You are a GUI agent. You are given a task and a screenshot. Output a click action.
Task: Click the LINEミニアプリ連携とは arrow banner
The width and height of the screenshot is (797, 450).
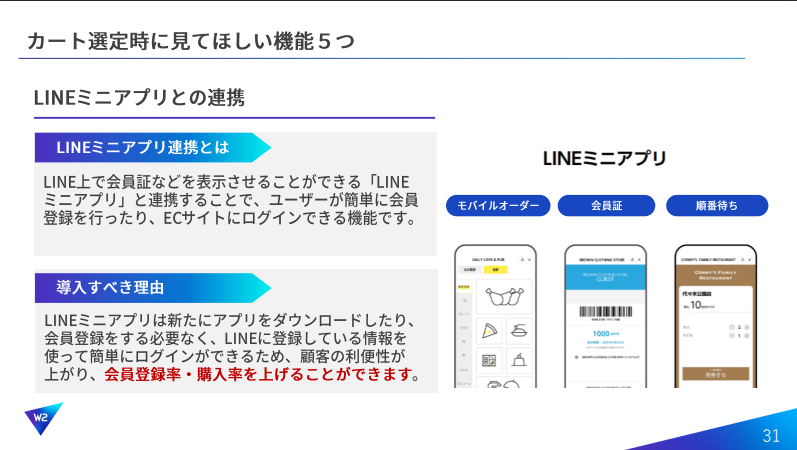click(152, 147)
